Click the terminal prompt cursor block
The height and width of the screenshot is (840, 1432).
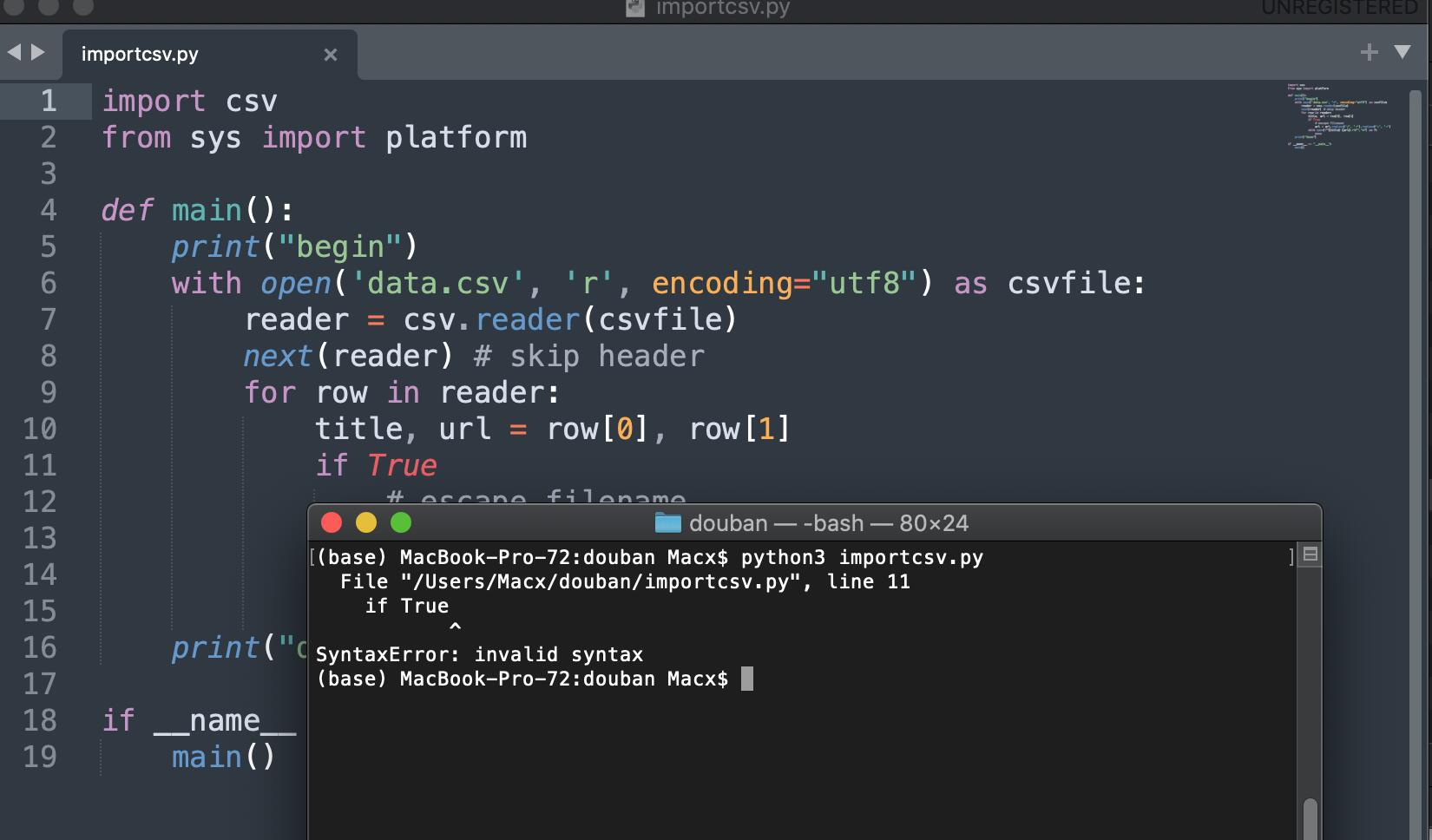(x=747, y=679)
